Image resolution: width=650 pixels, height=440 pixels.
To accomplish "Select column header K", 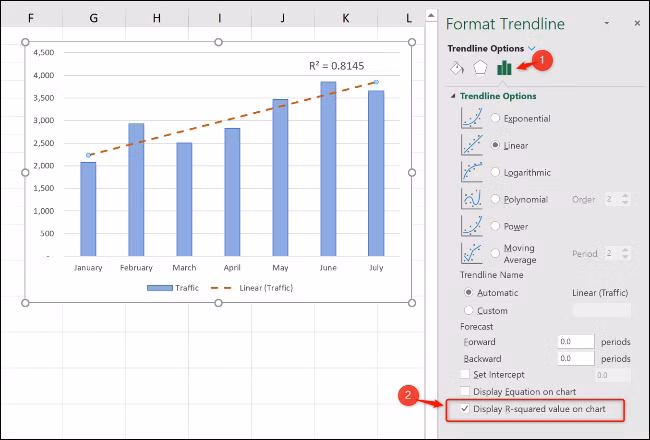I will coord(346,18).
